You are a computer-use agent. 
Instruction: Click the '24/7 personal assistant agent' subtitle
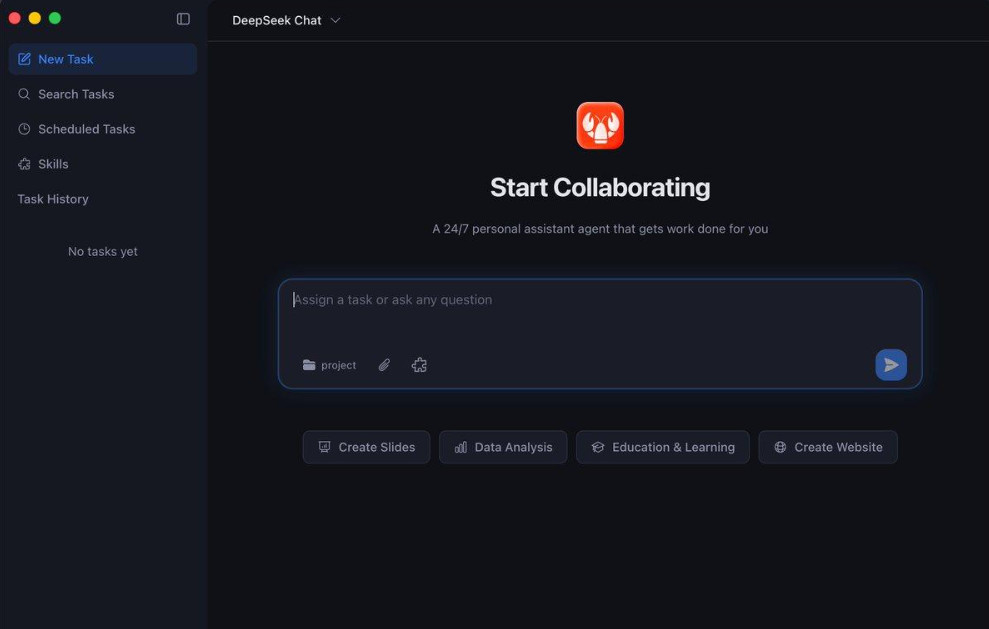click(600, 229)
